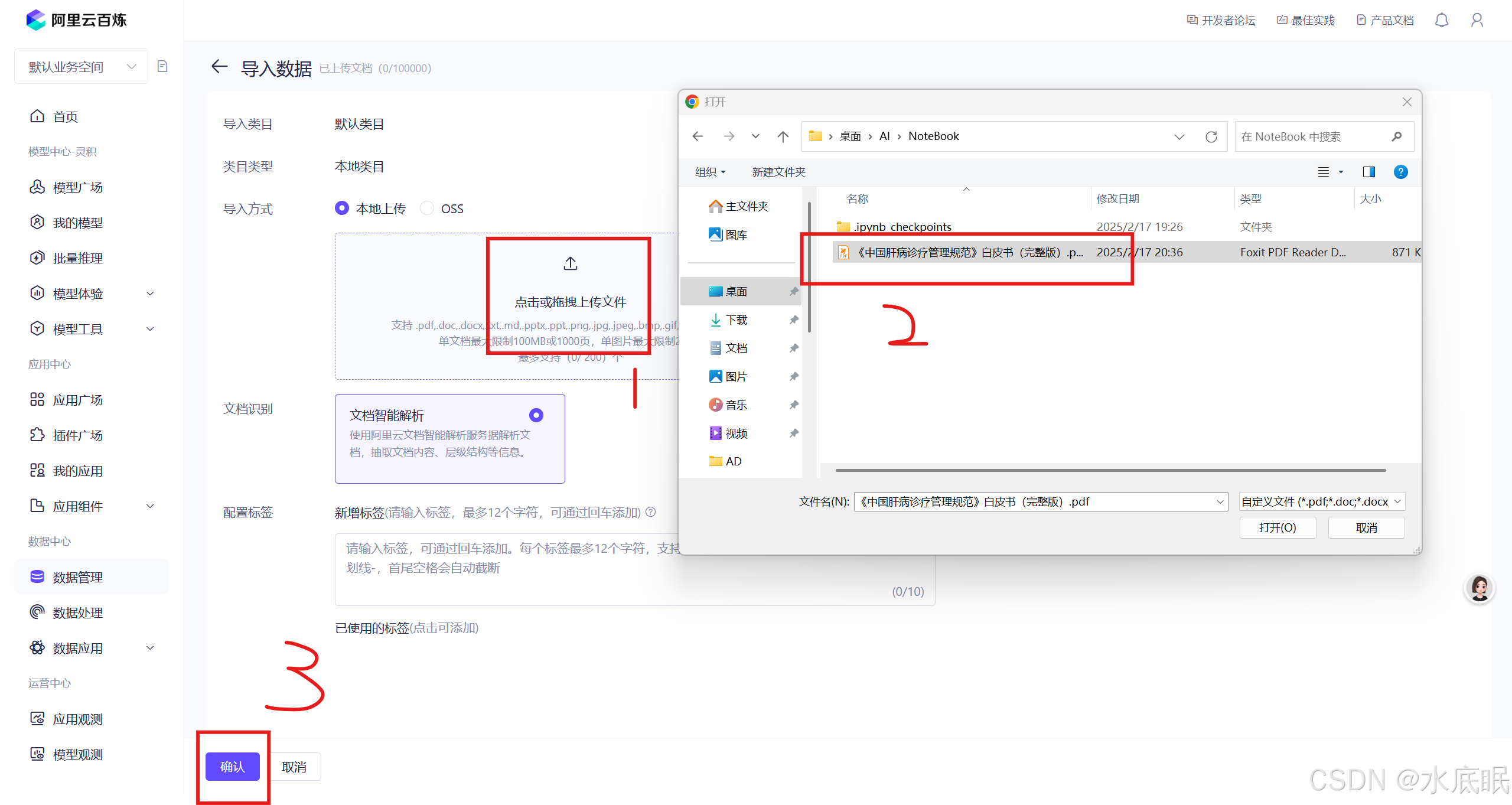Open the file type filter dropdown
The height and width of the screenshot is (805, 1512).
click(1321, 501)
